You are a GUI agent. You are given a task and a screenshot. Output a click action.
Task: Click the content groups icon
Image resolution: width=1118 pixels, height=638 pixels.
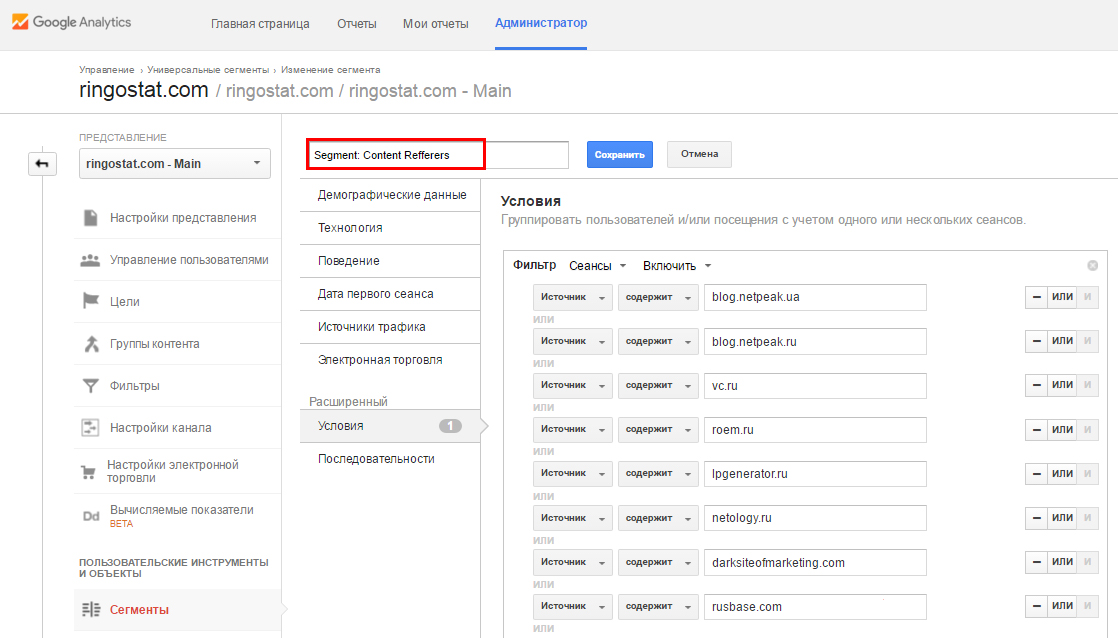91,344
